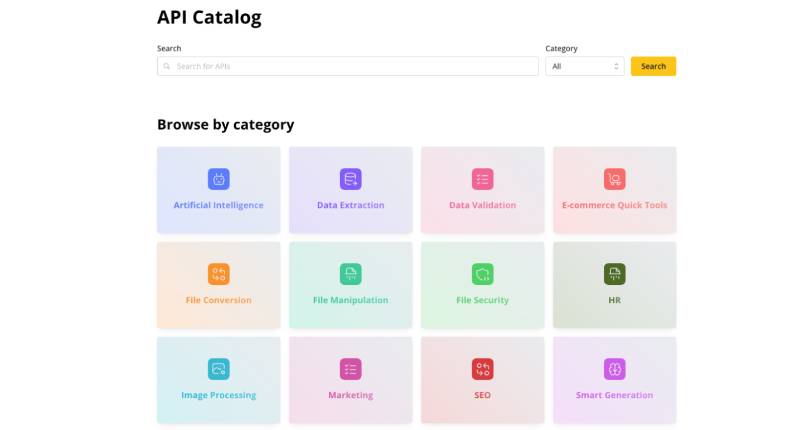Select the Smart Generation text label
Viewport: 800px width, 430px height.
click(x=614, y=395)
